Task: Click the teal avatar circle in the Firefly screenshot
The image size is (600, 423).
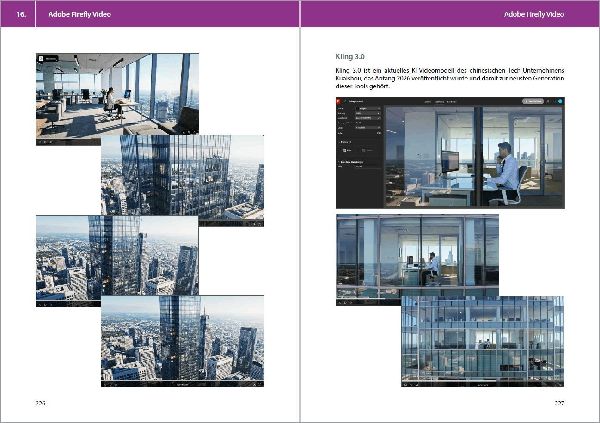Action: pos(560,101)
